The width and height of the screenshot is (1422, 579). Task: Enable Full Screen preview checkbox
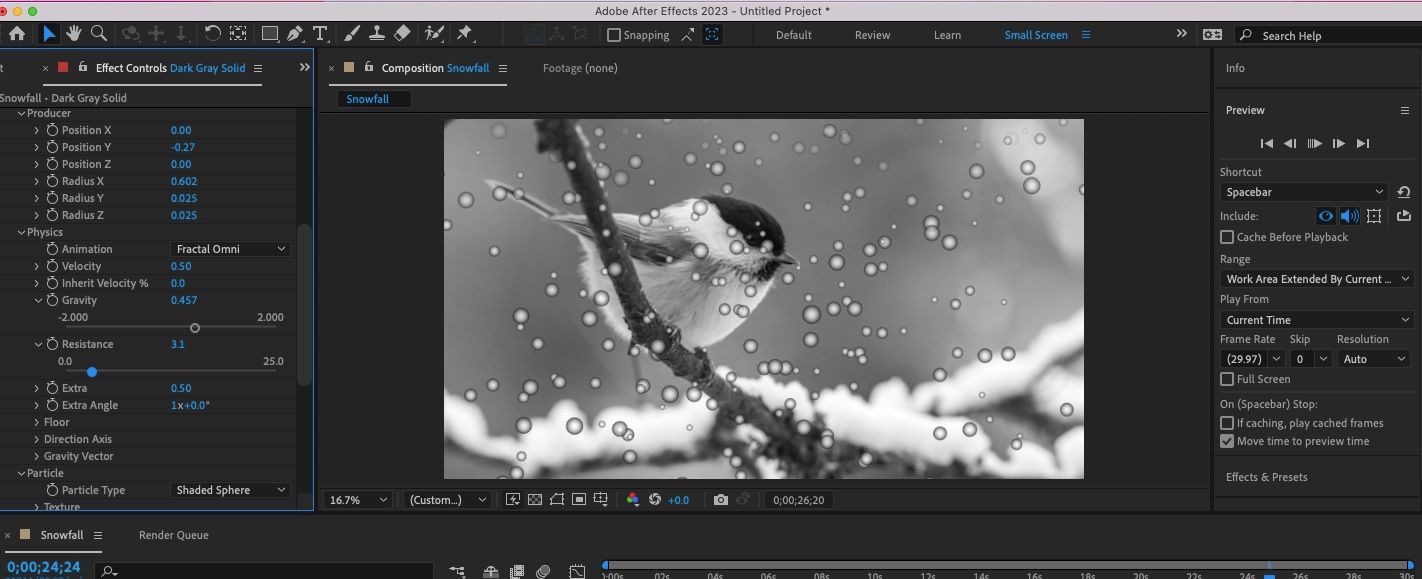tap(1227, 379)
